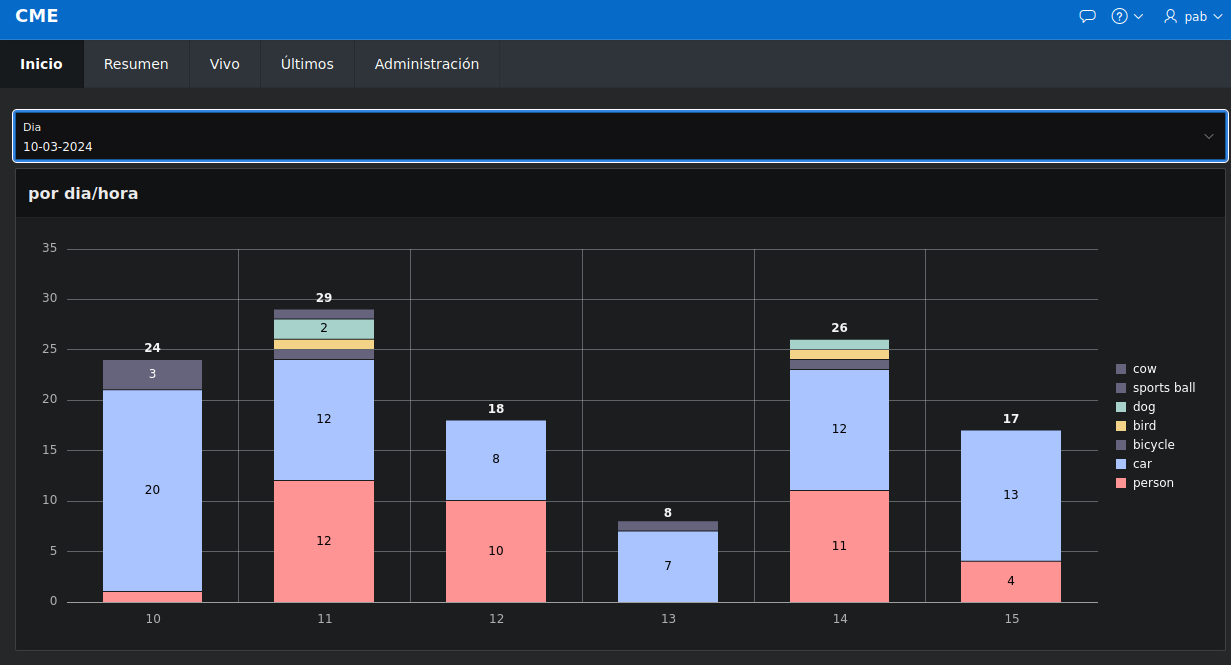Click the user profile icon in header

pos(1170,16)
